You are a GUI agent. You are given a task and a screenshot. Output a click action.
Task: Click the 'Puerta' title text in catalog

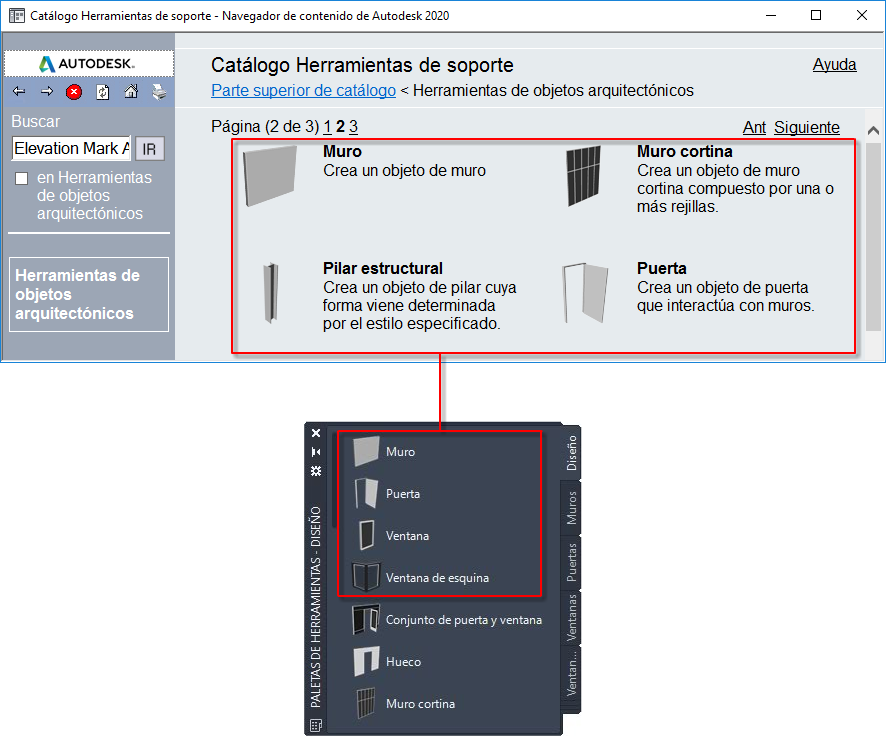662,268
